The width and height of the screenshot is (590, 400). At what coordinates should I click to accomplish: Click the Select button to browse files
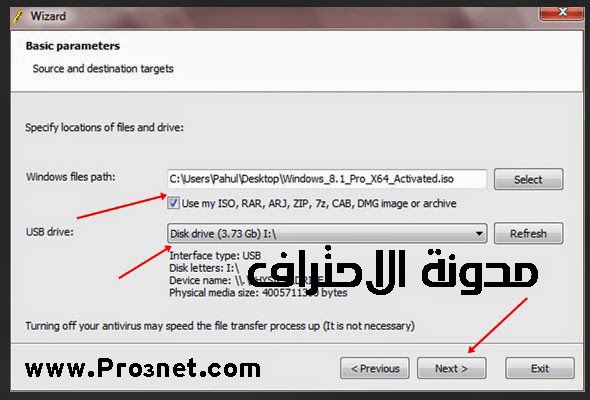tap(528, 179)
